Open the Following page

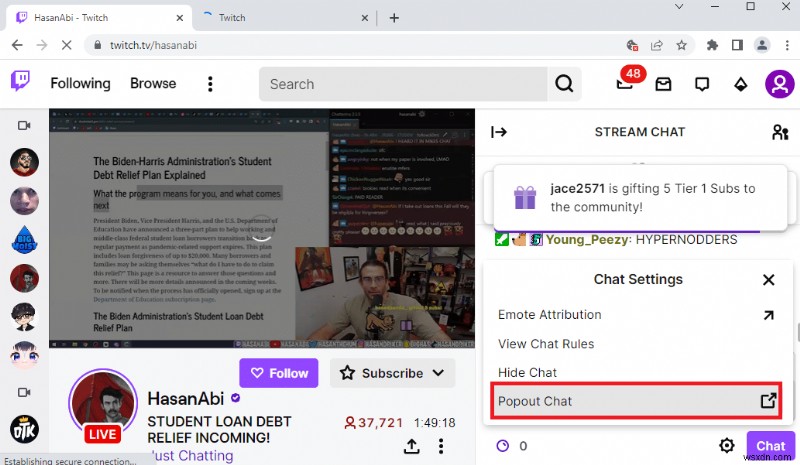pyautogui.click(x=80, y=83)
